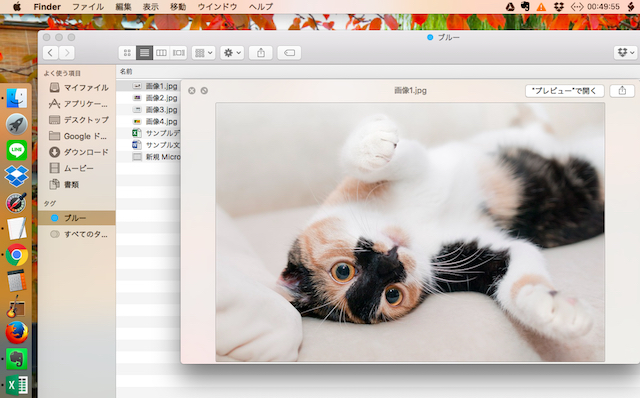The height and width of the screenshot is (398, 640).
Task: Open Calculator from the Dock
Action: coord(17,281)
